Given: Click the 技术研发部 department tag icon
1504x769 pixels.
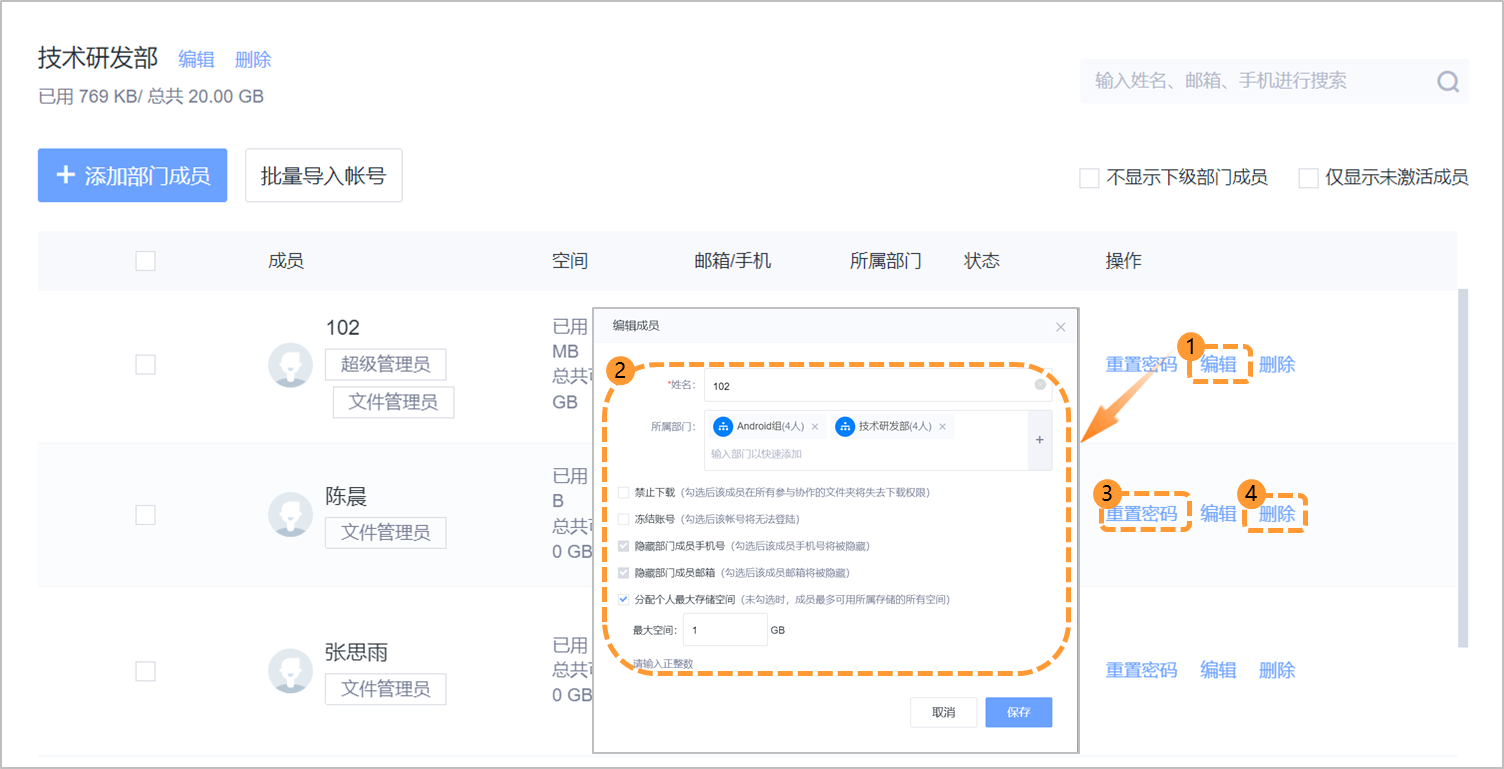Looking at the screenshot, I should click(845, 426).
